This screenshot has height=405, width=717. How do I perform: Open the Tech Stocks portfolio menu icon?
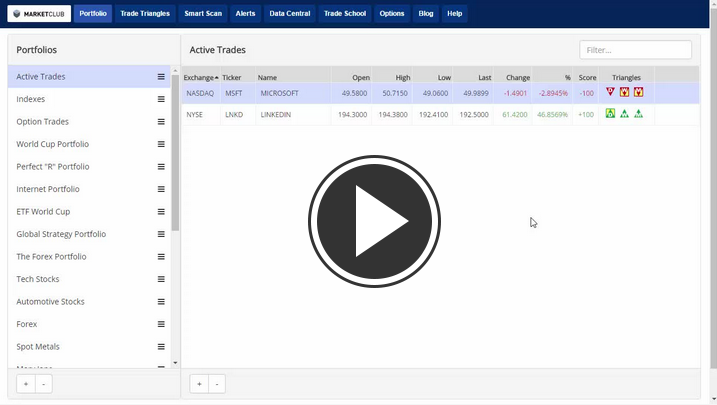(161, 279)
